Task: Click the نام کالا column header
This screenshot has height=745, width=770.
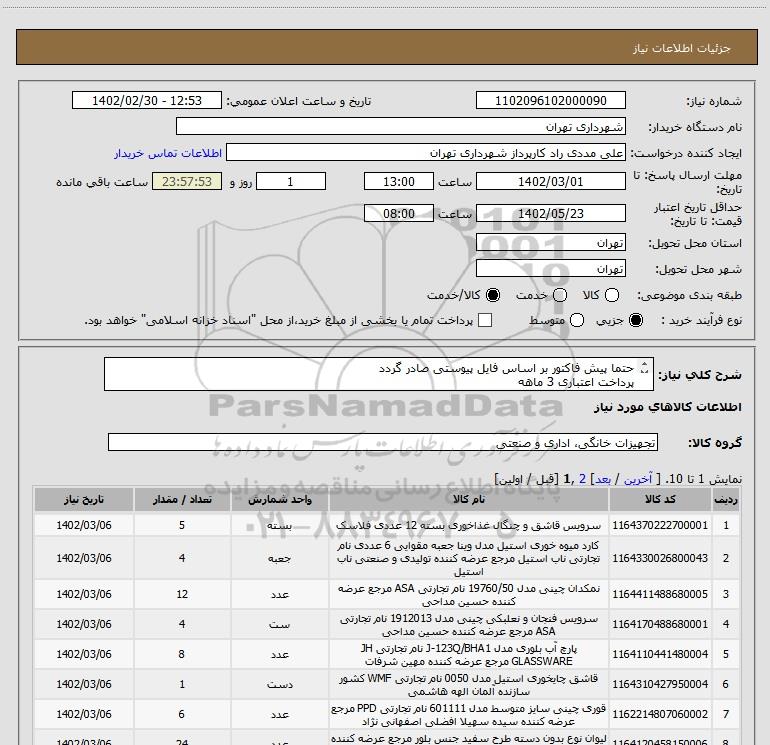Action: click(468, 499)
